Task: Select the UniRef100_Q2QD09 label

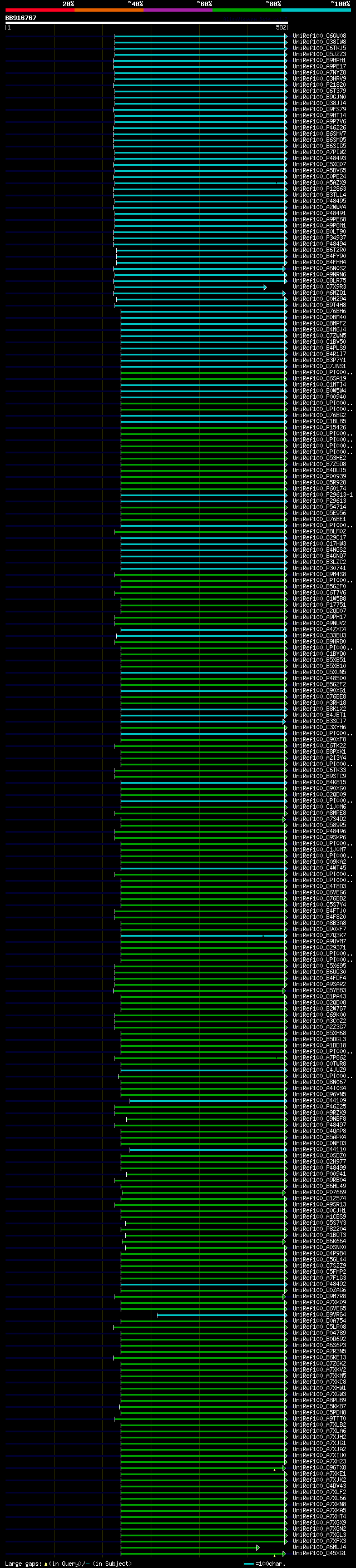Action: [x=319, y=794]
